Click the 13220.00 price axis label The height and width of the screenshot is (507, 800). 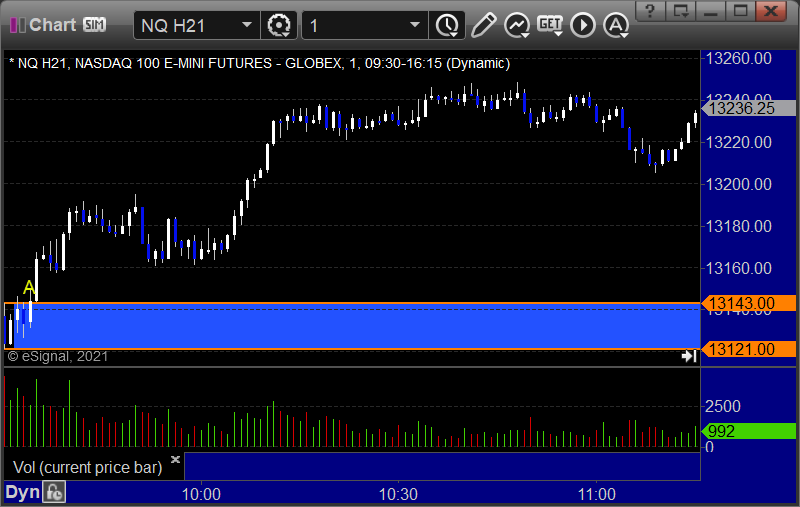(x=738, y=142)
